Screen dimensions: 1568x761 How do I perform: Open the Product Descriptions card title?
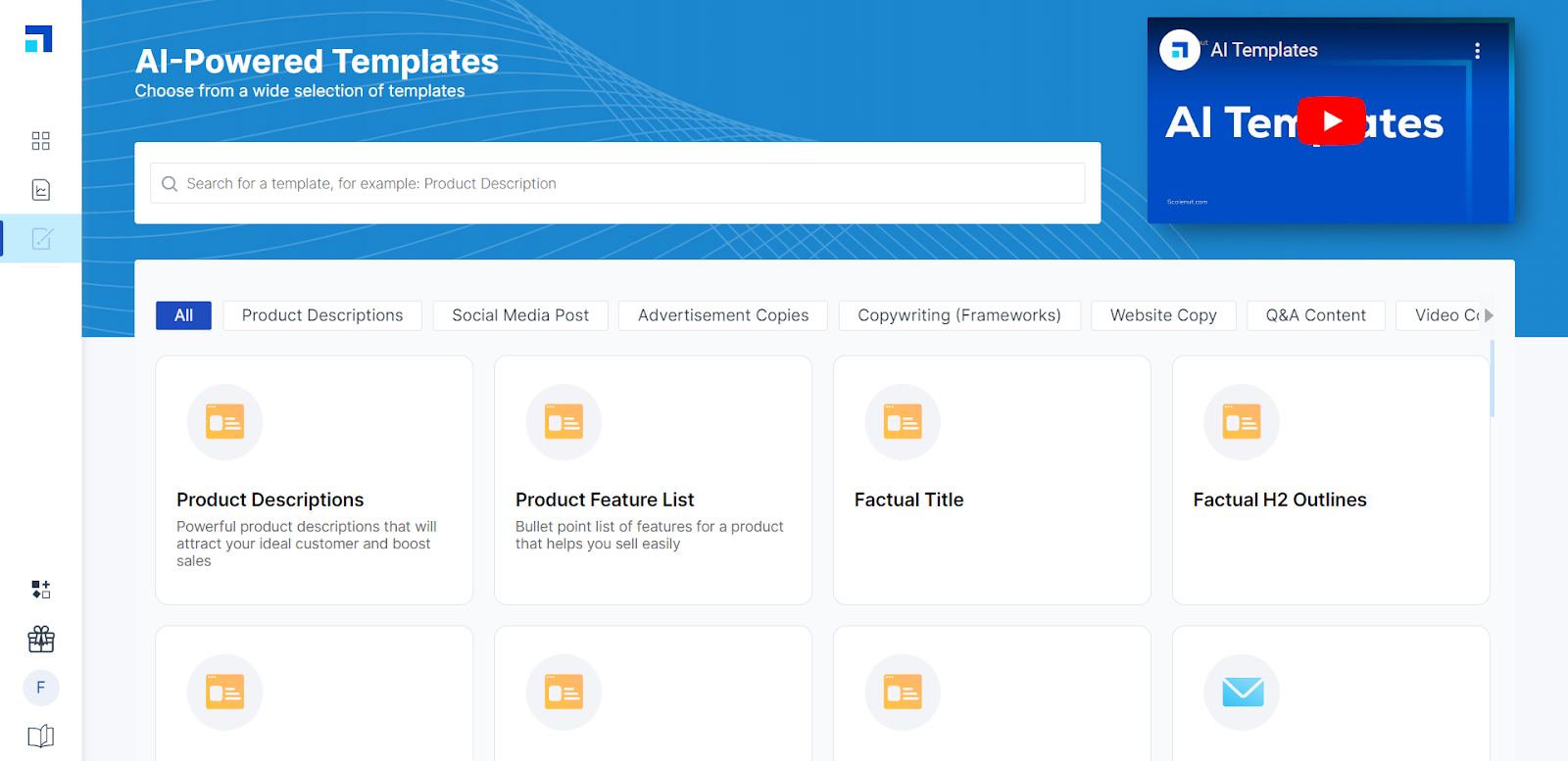tap(270, 499)
